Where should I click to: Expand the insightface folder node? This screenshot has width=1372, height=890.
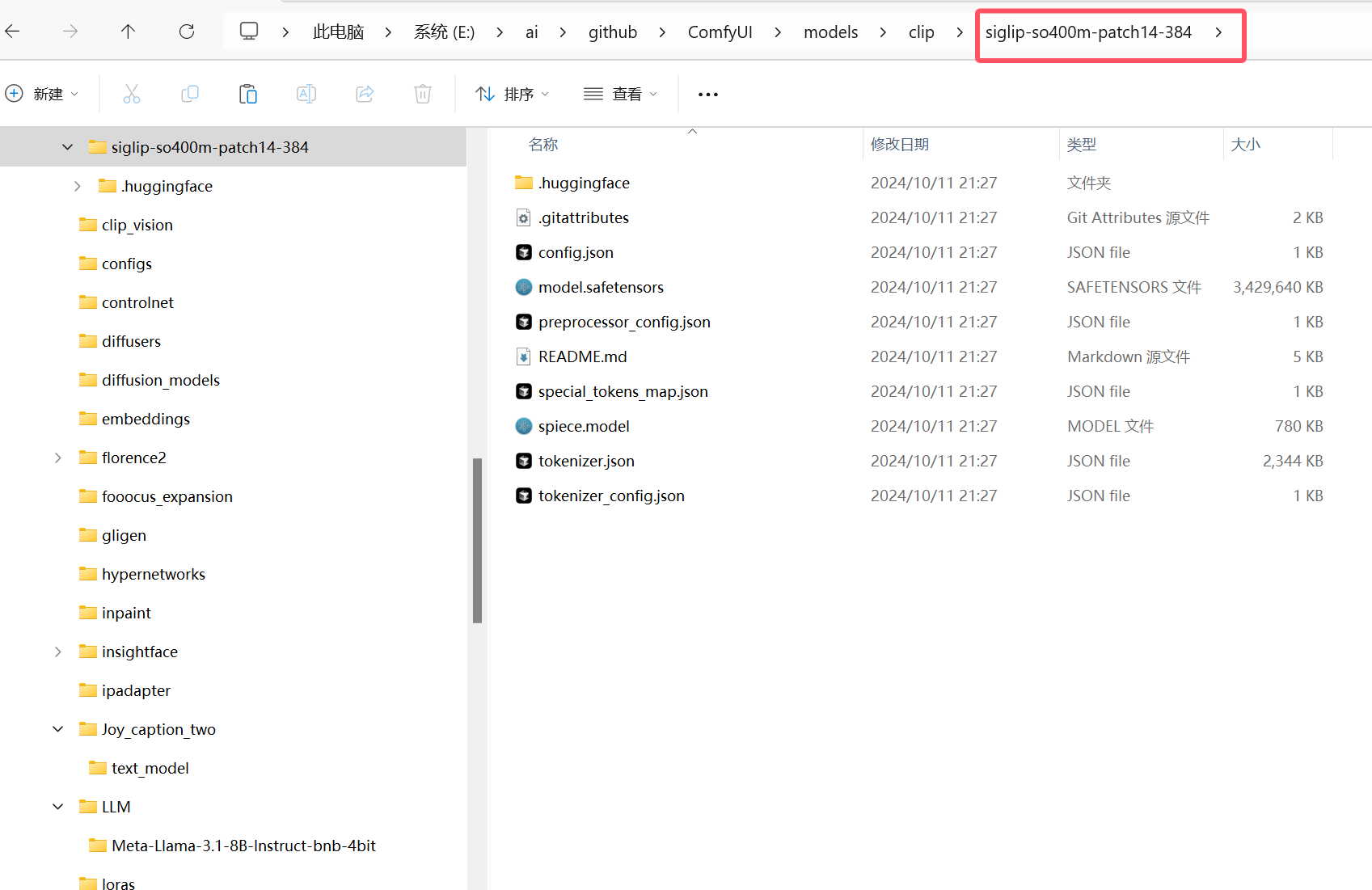pyautogui.click(x=58, y=652)
